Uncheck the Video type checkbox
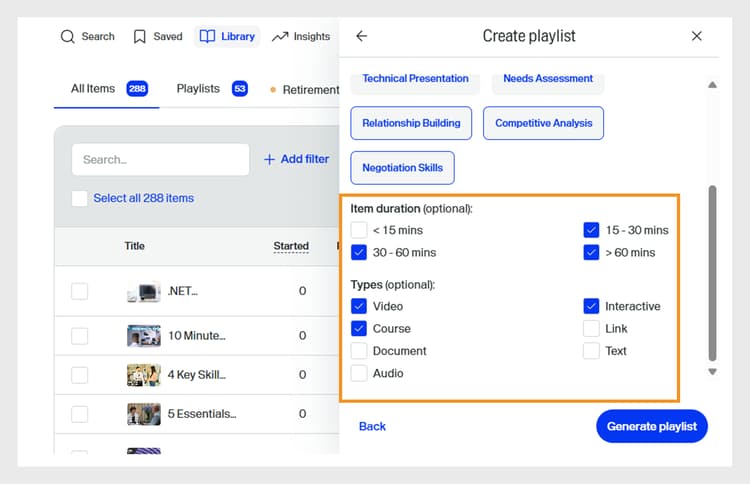Viewport: 750px width, 484px height. click(359, 306)
